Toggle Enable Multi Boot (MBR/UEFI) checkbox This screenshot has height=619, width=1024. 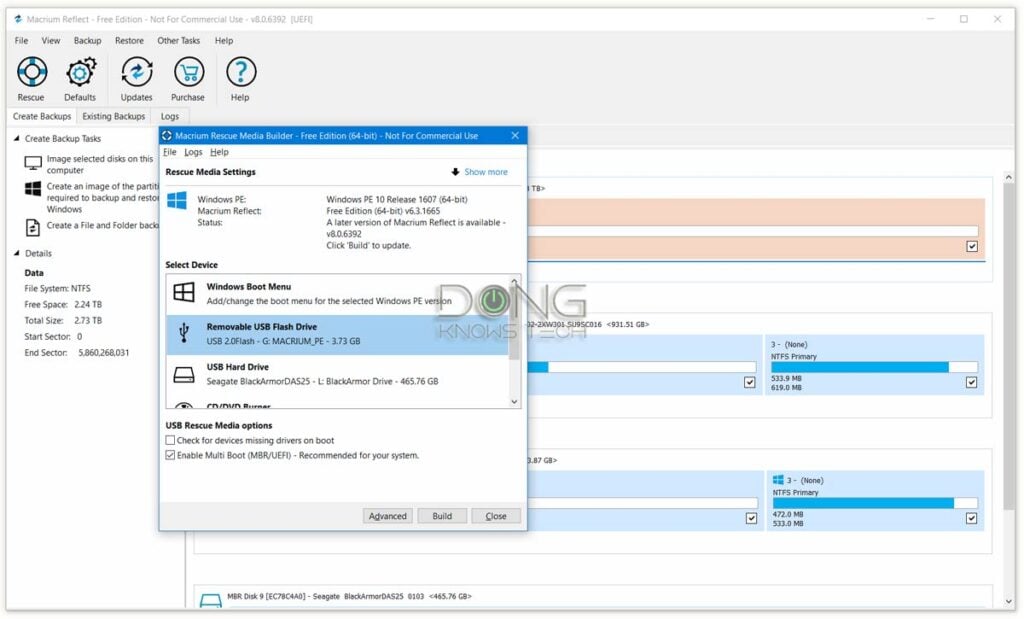pyautogui.click(x=170, y=455)
